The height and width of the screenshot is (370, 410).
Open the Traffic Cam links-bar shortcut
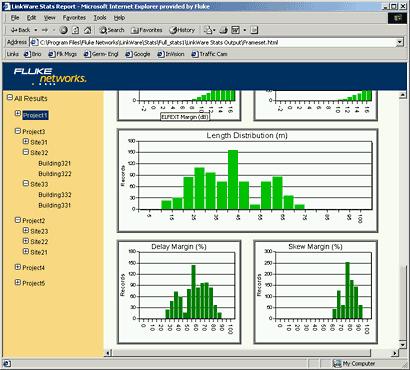(x=209, y=54)
